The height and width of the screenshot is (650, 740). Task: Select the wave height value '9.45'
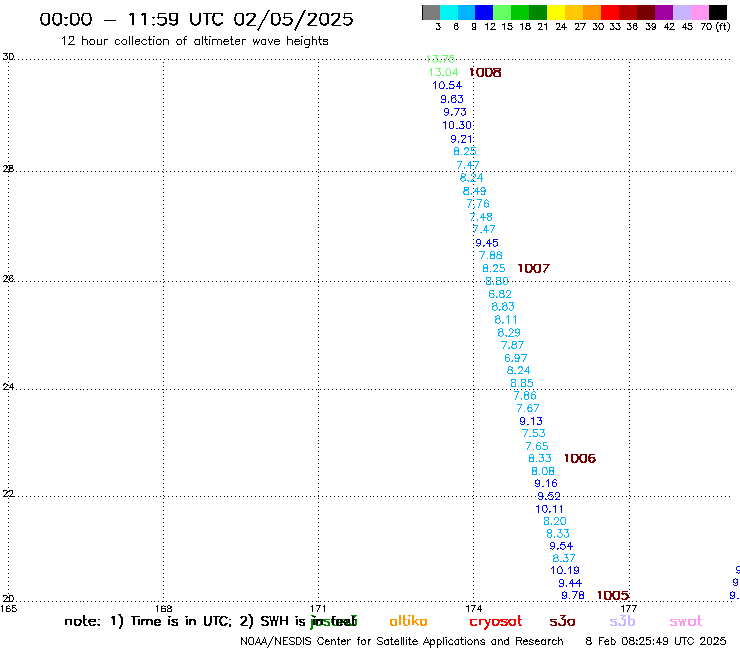coord(487,243)
